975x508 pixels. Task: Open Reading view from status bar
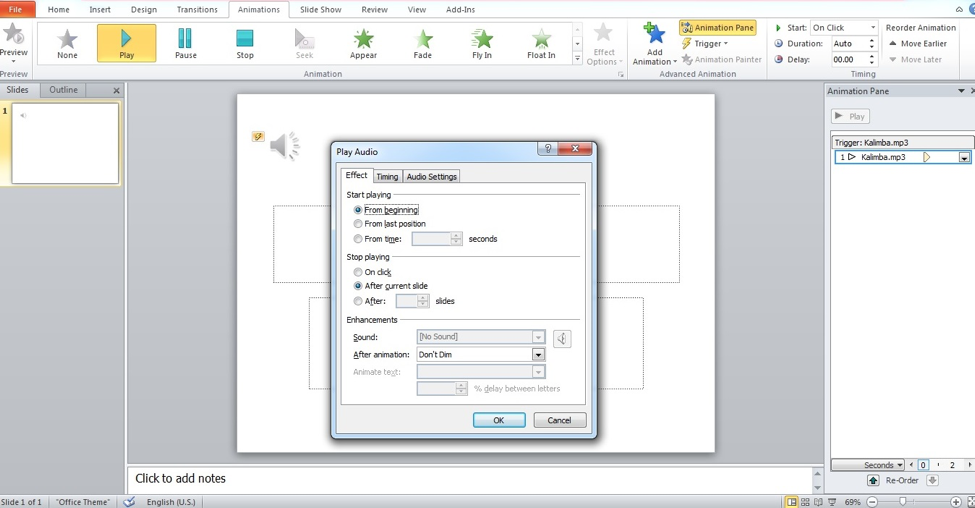tap(818, 502)
